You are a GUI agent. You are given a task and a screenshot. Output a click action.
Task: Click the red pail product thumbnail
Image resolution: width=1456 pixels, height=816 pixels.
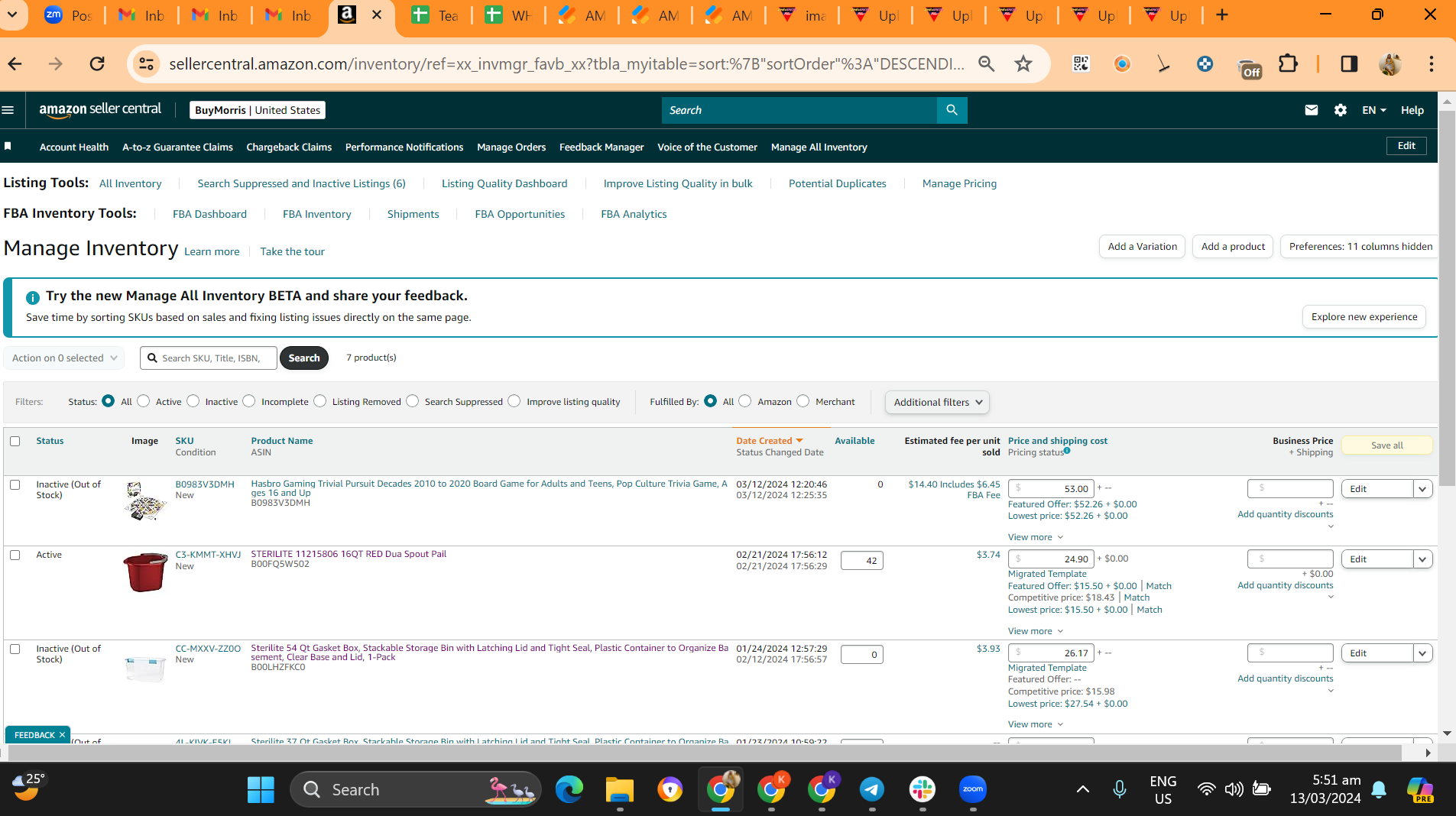145,572
